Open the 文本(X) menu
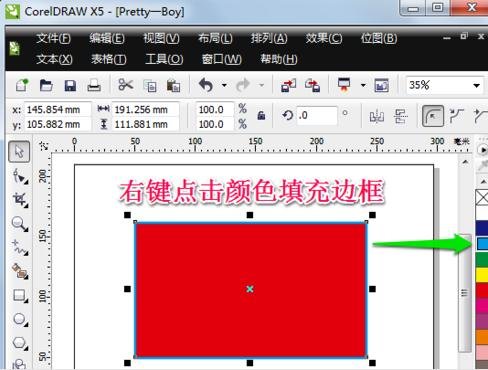The image size is (488, 370). tap(54, 59)
